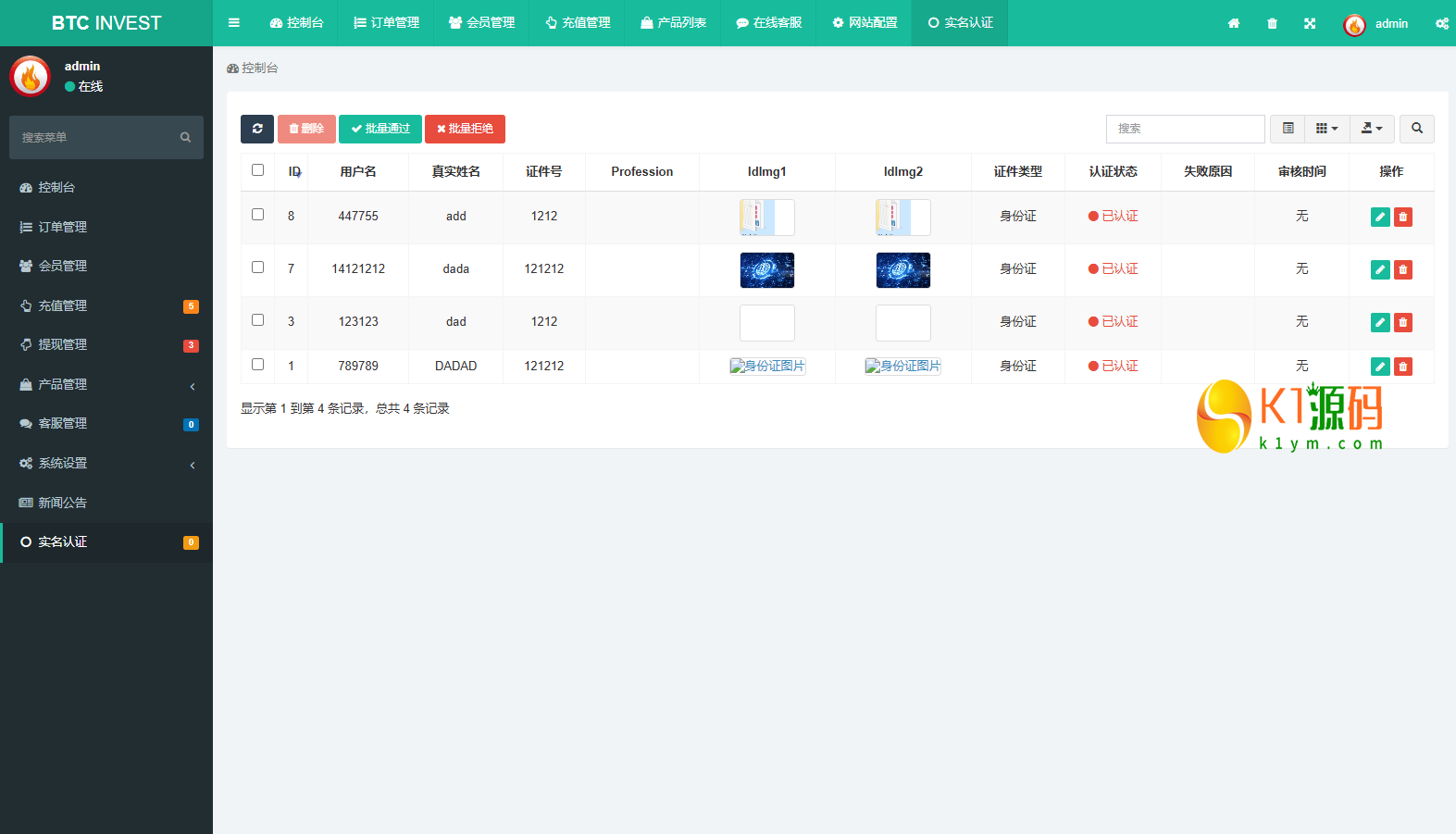
Task: Click the 控制台 breadcrumb link
Action: click(x=253, y=68)
